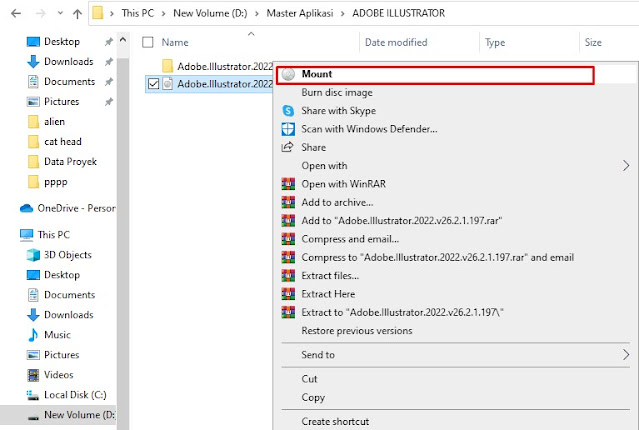Open recent locations dropdown arrow
The height and width of the screenshot is (430, 639).
click(60, 13)
